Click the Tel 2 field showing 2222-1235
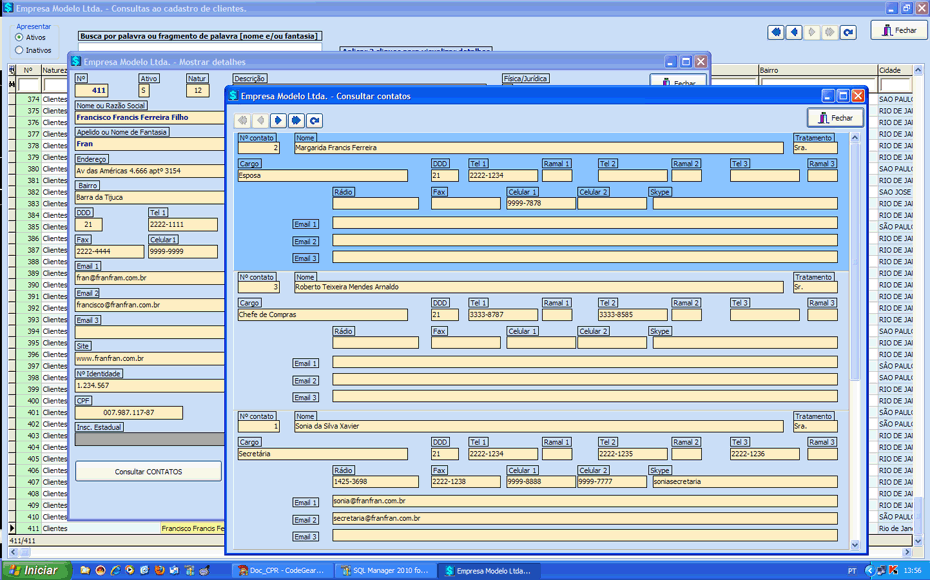The image size is (930, 580). pyautogui.click(x=633, y=454)
